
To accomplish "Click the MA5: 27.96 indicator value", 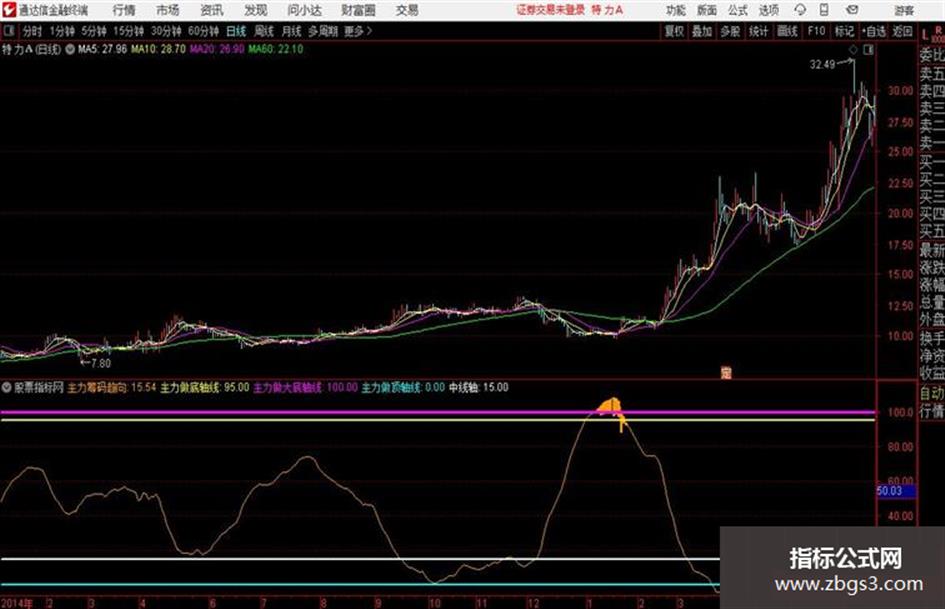I will [x=102, y=49].
